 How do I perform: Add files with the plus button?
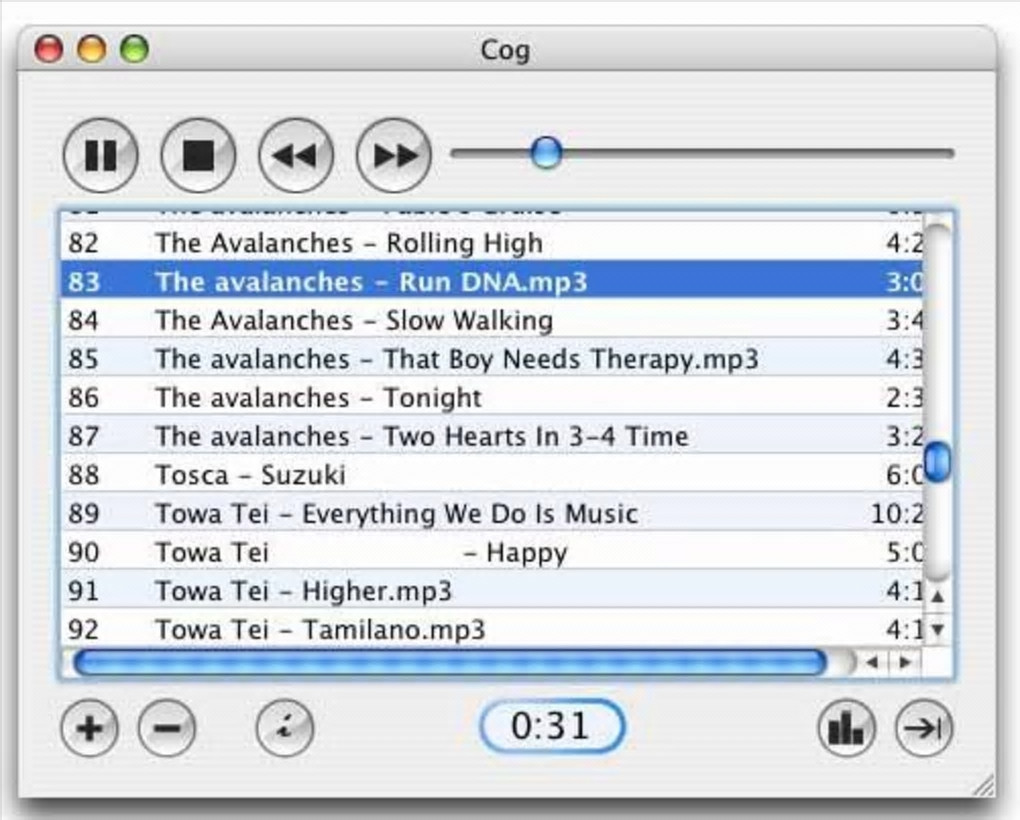click(89, 728)
